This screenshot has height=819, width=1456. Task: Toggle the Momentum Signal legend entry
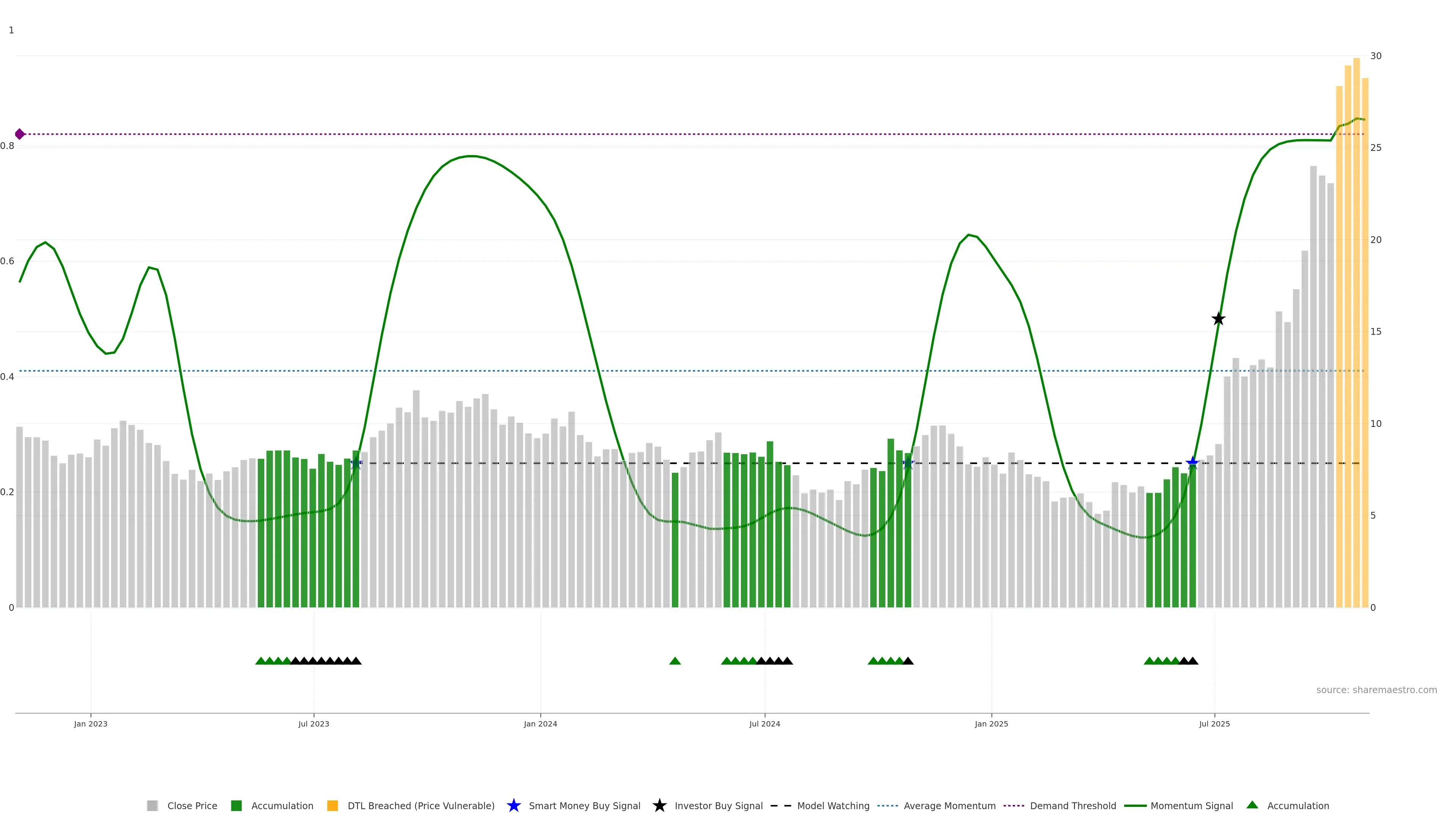click(x=1191, y=805)
